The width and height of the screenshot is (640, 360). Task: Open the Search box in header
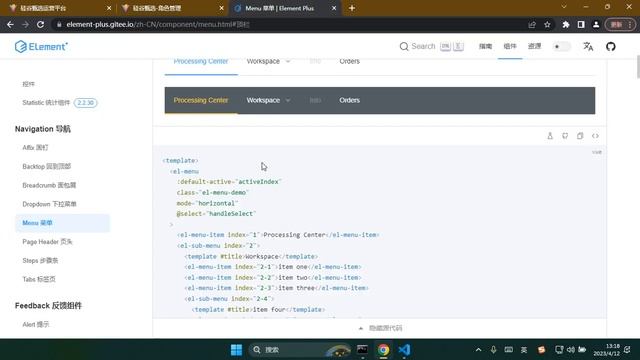(x=431, y=47)
